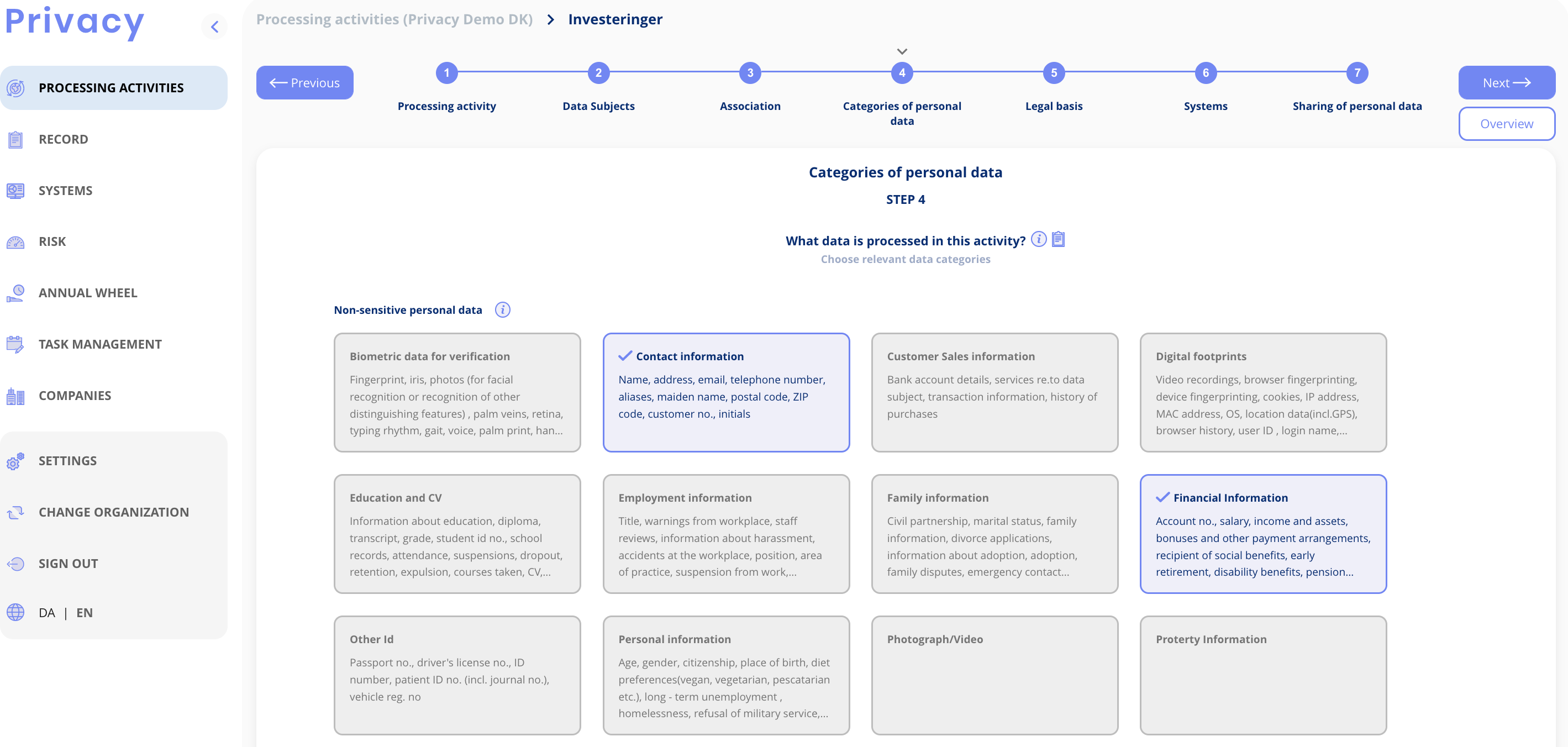Screen dimensions: 1568x747
Task: Click the Risk sidebar icon
Action: point(16,241)
